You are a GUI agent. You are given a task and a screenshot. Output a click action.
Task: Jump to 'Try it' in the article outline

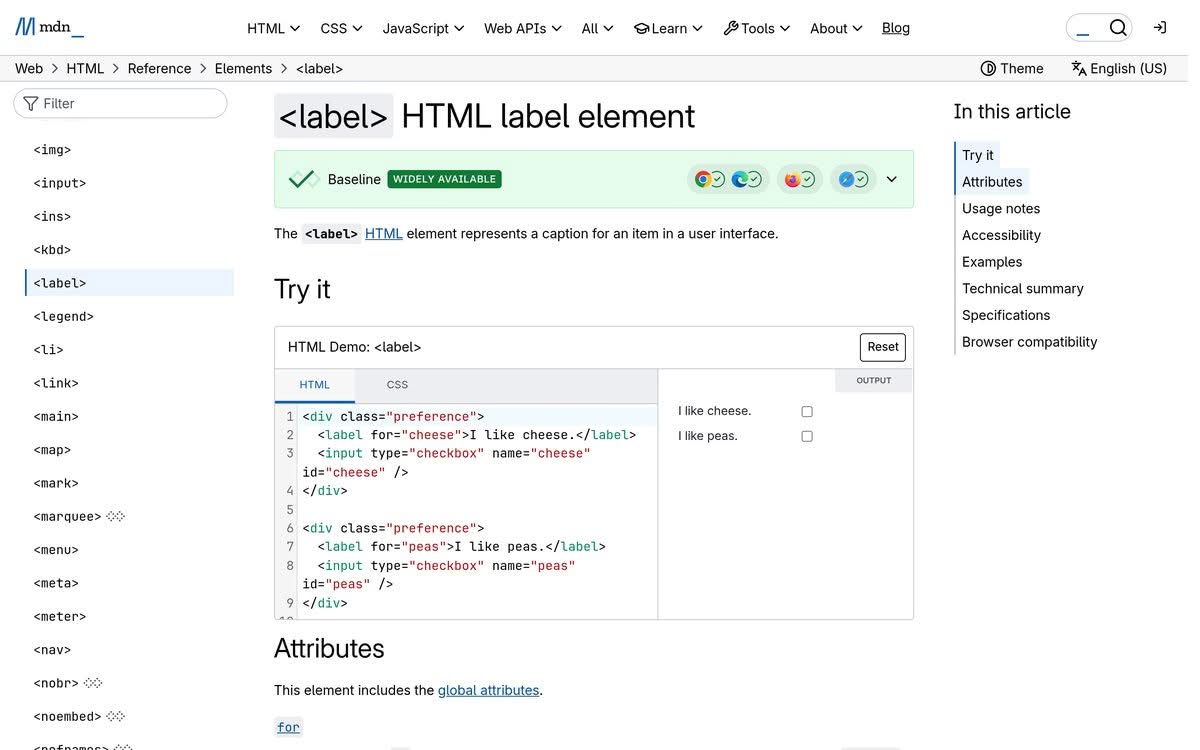978,155
